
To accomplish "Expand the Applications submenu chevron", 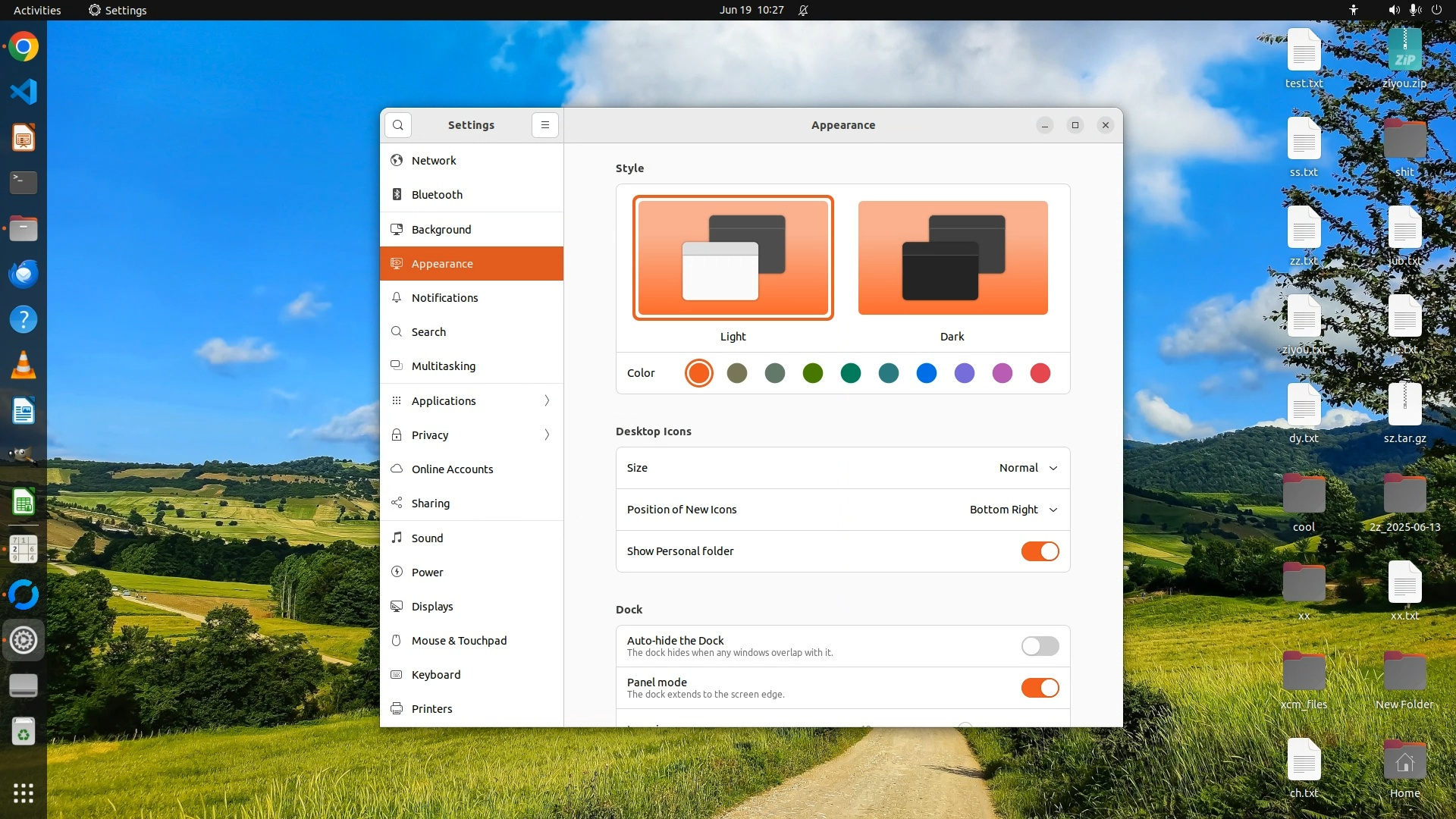I will (547, 401).
